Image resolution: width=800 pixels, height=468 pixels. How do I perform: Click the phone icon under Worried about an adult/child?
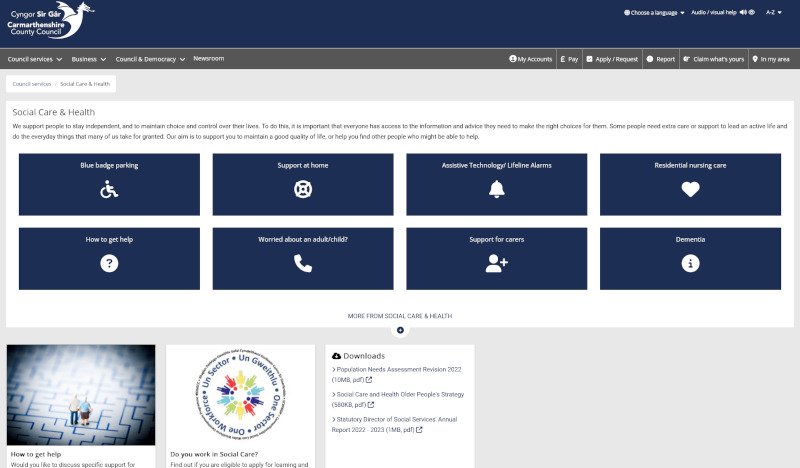[303, 263]
